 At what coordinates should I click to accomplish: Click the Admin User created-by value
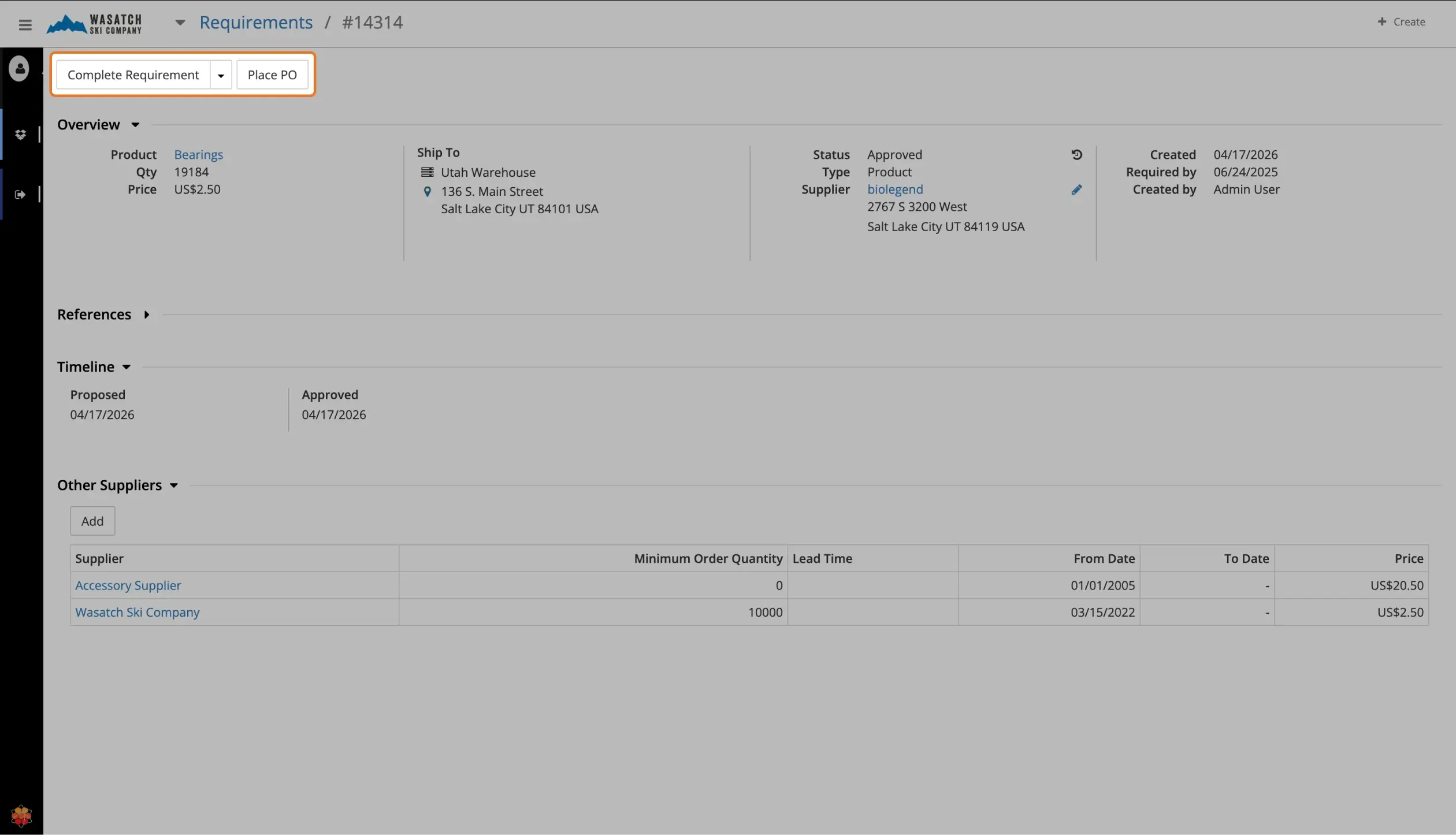tap(1246, 189)
